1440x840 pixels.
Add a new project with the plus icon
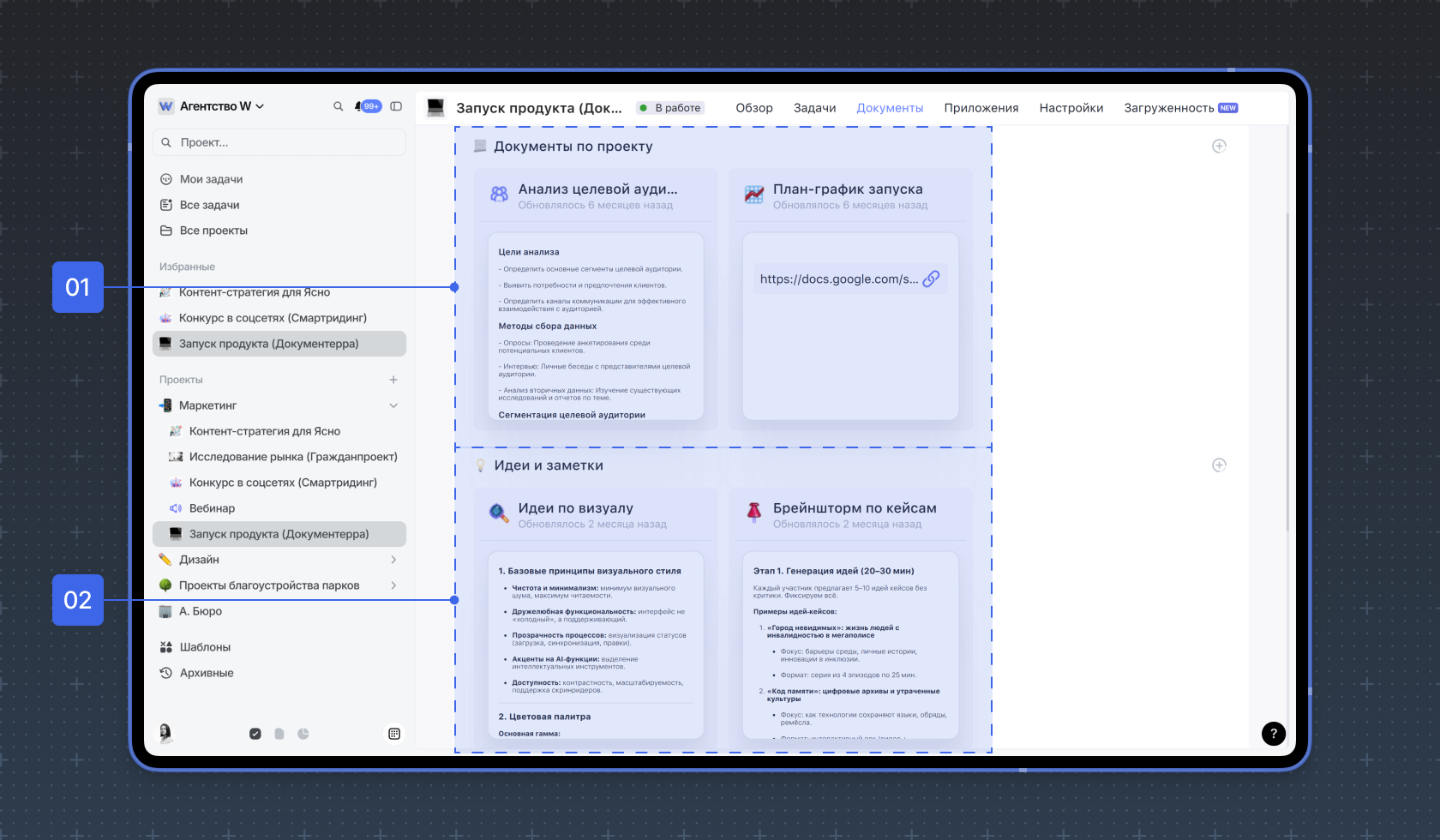pos(393,380)
